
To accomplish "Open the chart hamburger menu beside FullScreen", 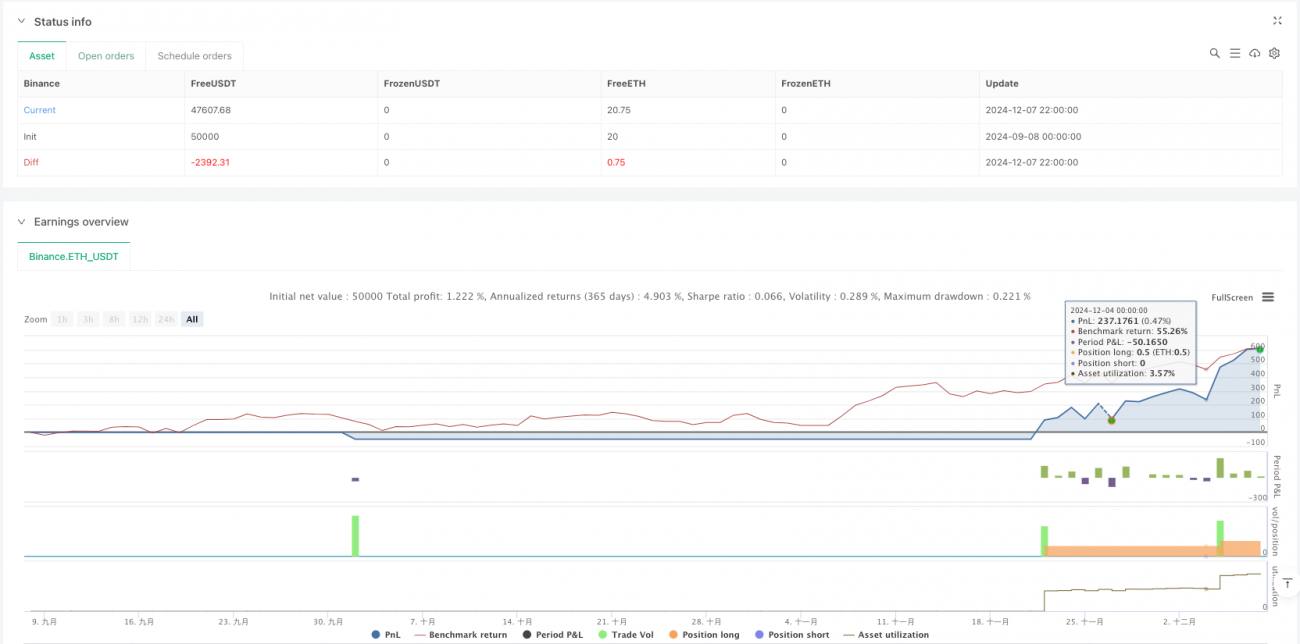I will 1268,297.
